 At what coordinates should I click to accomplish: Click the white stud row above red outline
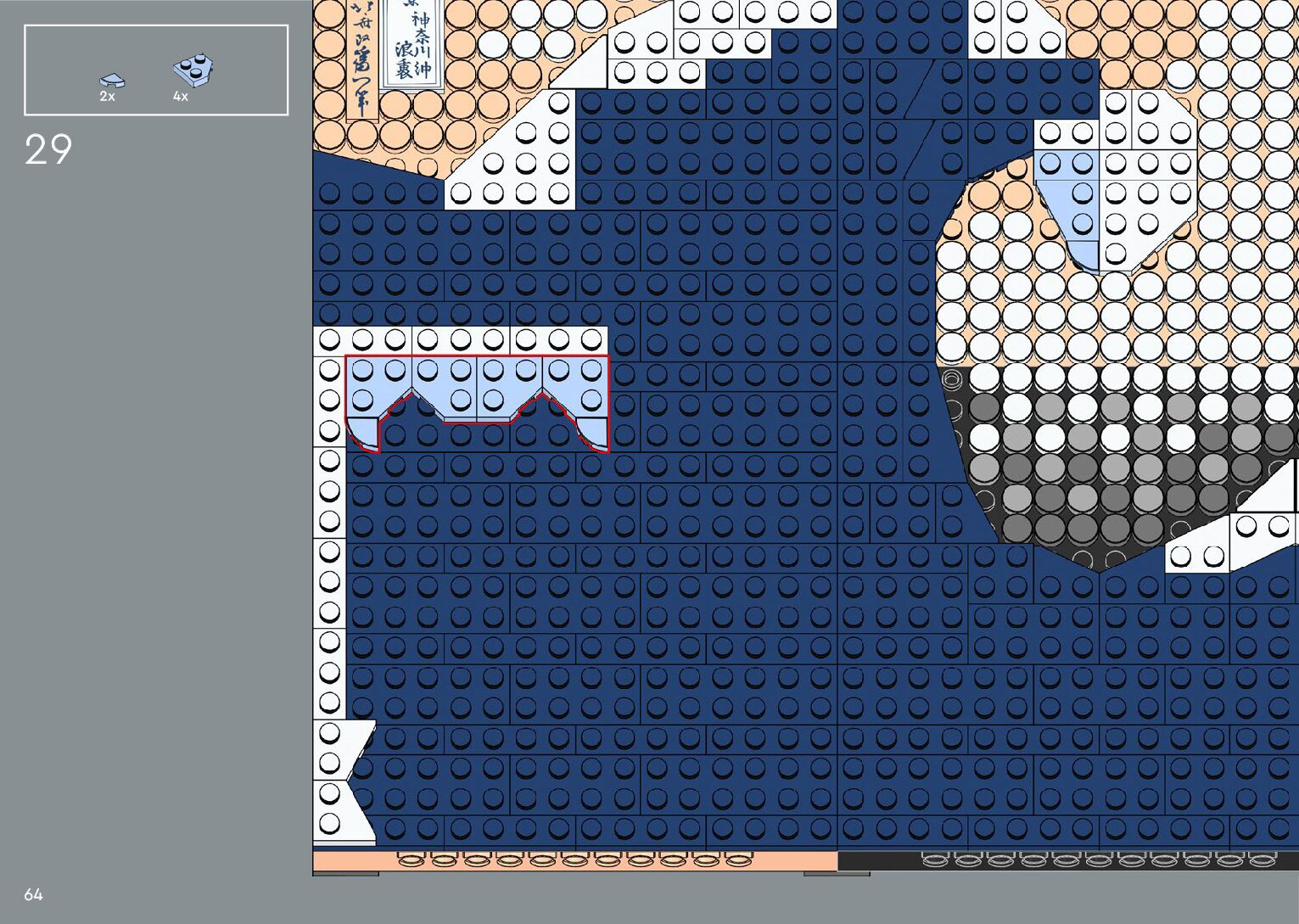tap(461, 340)
